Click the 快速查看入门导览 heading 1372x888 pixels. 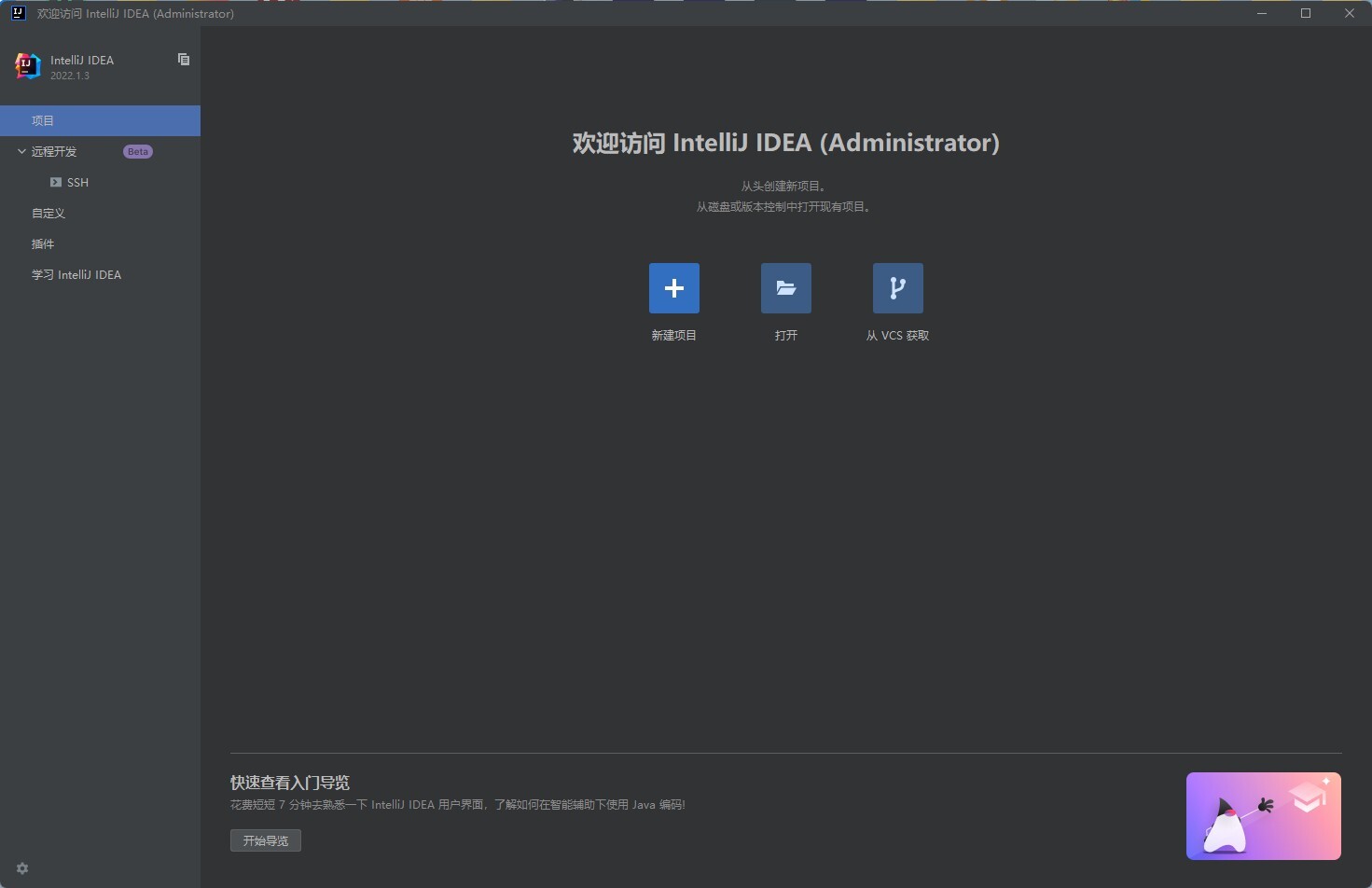(x=290, y=783)
